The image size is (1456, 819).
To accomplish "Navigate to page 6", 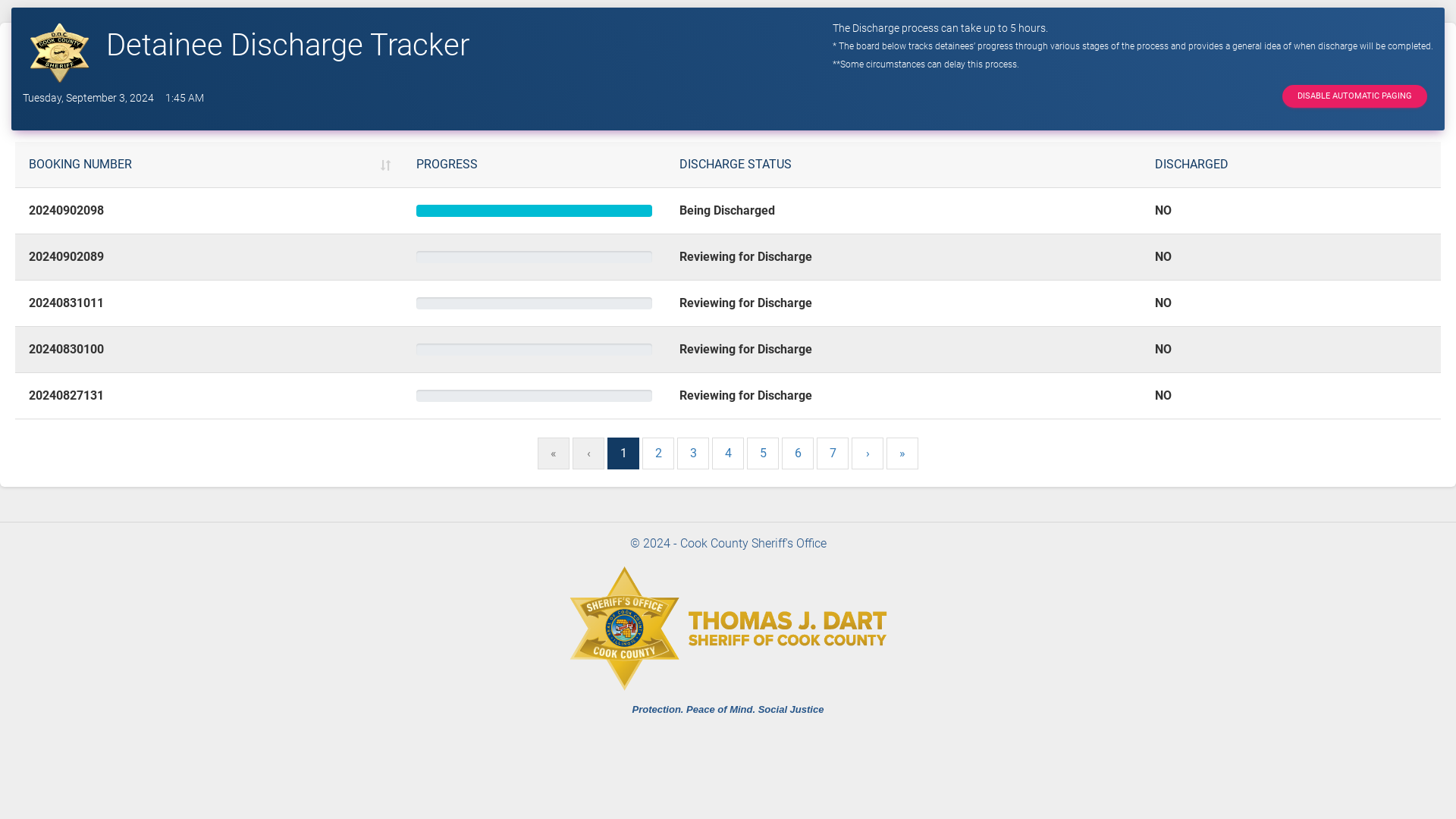I will (x=798, y=453).
